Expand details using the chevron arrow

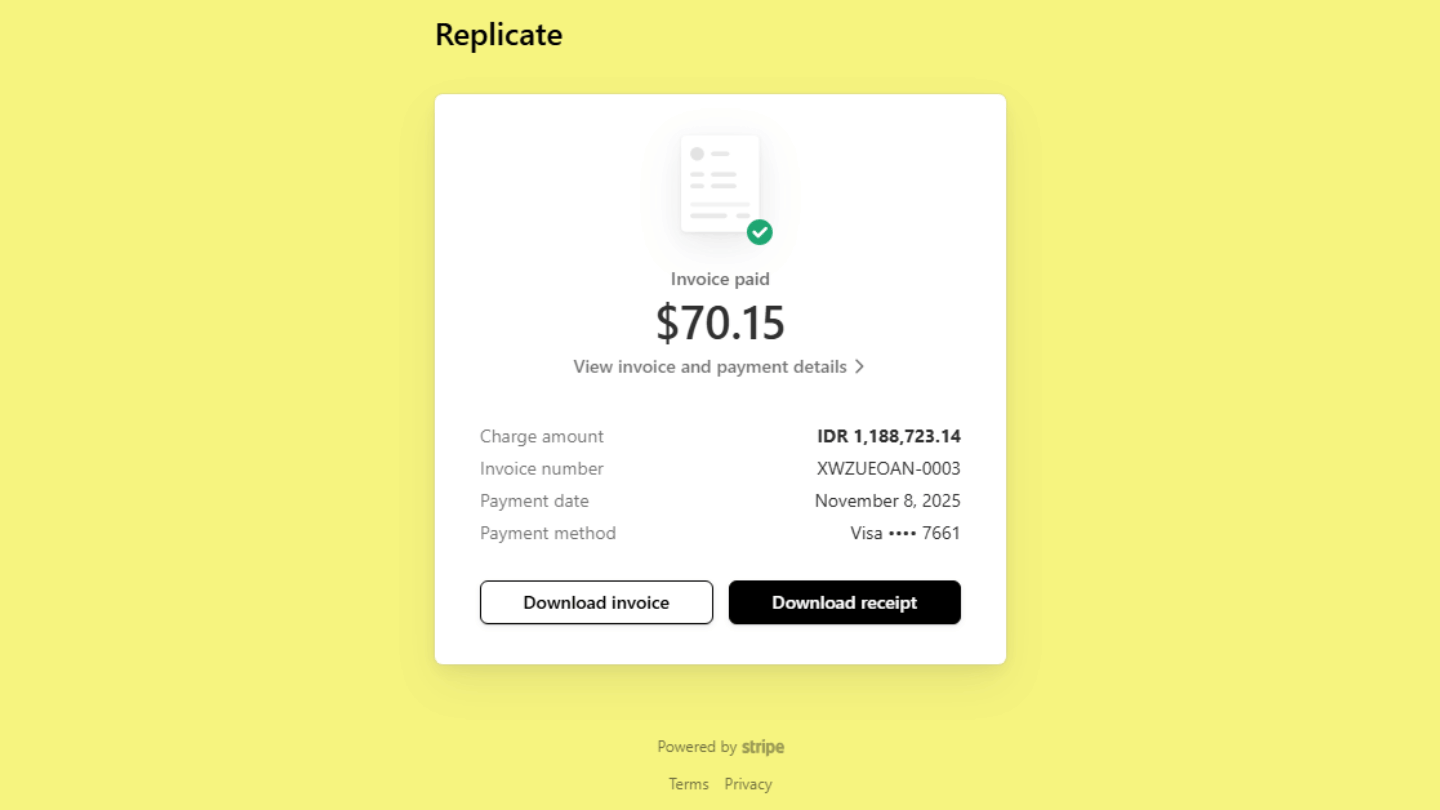(859, 367)
